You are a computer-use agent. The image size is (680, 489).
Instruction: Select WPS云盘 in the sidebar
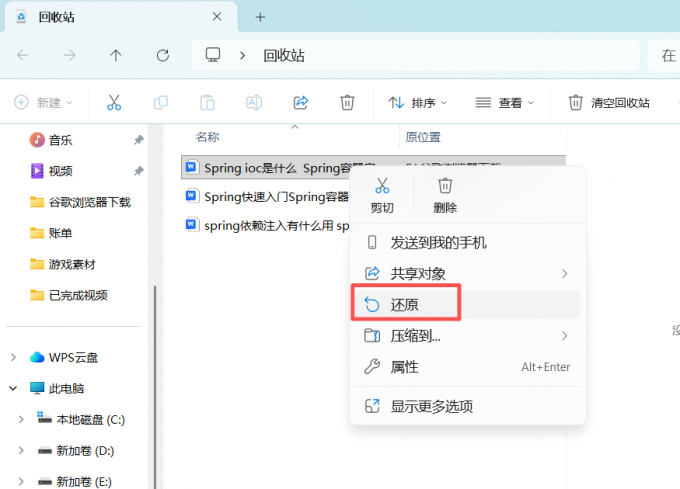click(x=64, y=357)
